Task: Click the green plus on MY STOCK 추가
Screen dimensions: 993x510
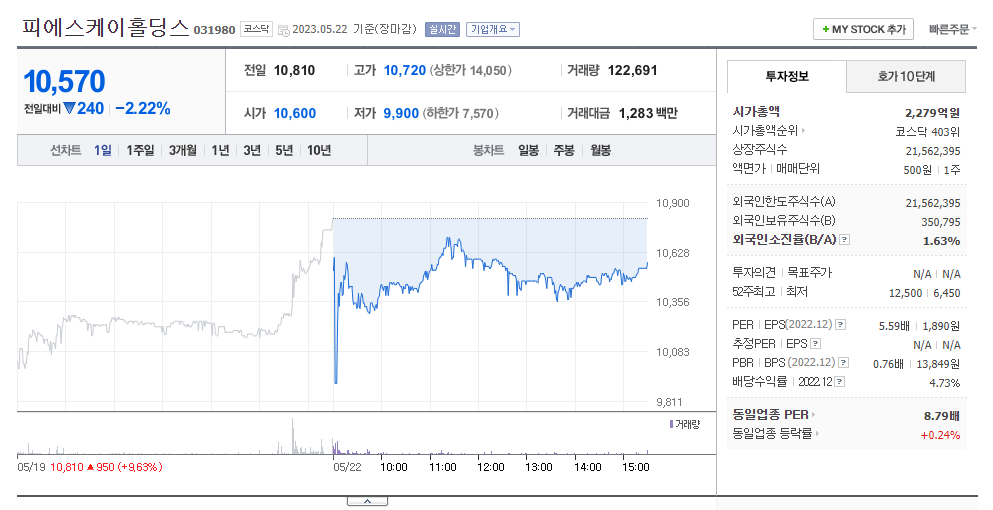Action: coord(825,29)
